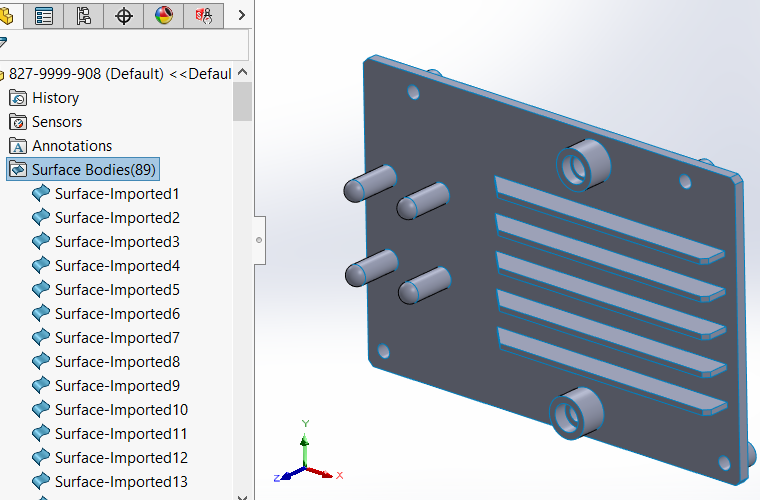Click the lower cylindrical boss on plate
The height and width of the screenshot is (500, 760).
(576, 413)
